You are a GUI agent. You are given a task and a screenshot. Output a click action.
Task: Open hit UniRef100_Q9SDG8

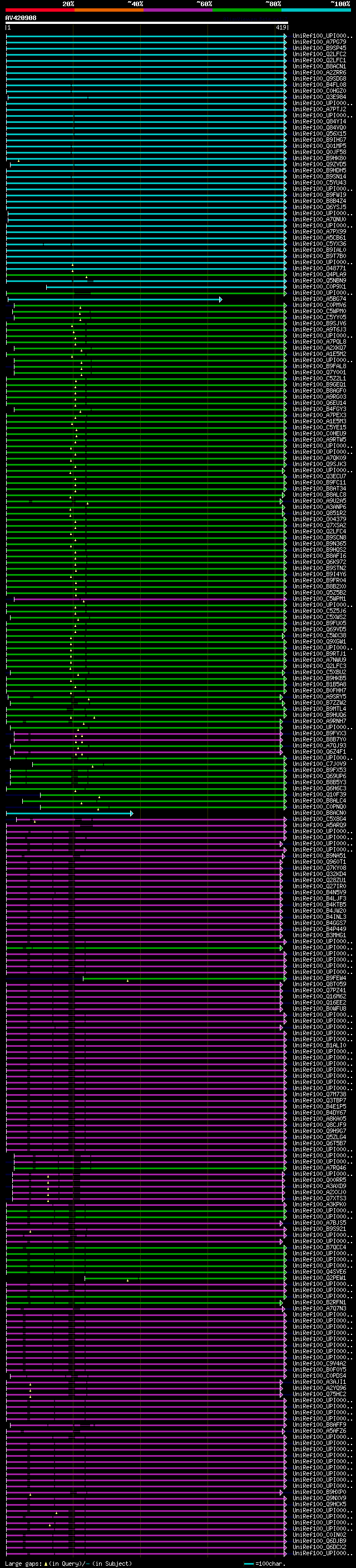click(x=319, y=78)
